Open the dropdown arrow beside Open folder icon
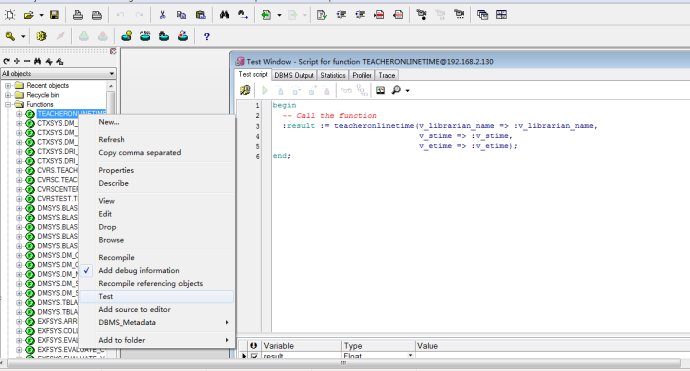 click(x=41, y=15)
